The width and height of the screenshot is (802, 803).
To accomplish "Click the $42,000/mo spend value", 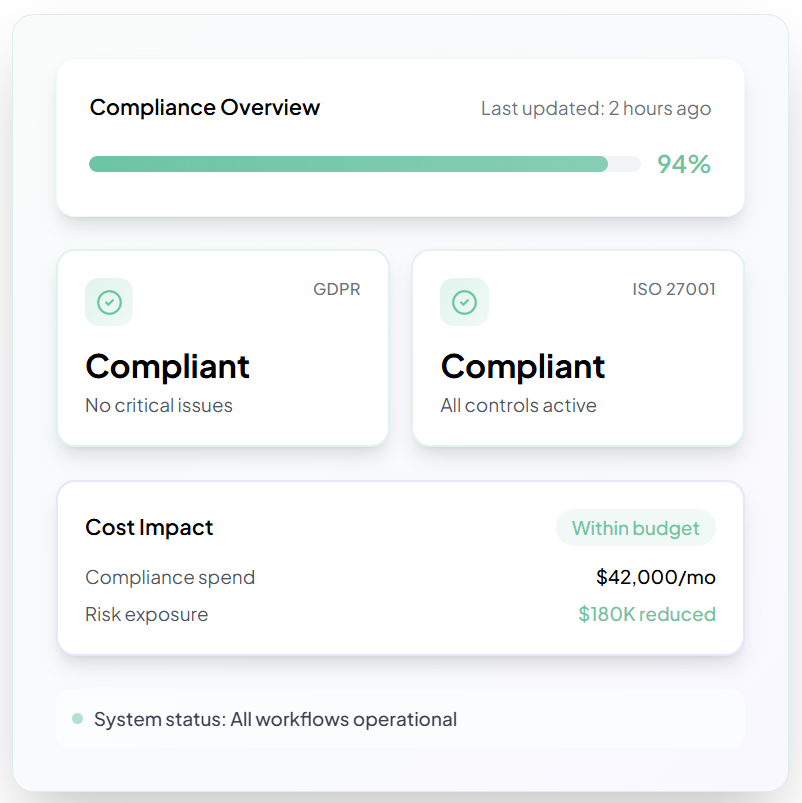I will click(655, 577).
